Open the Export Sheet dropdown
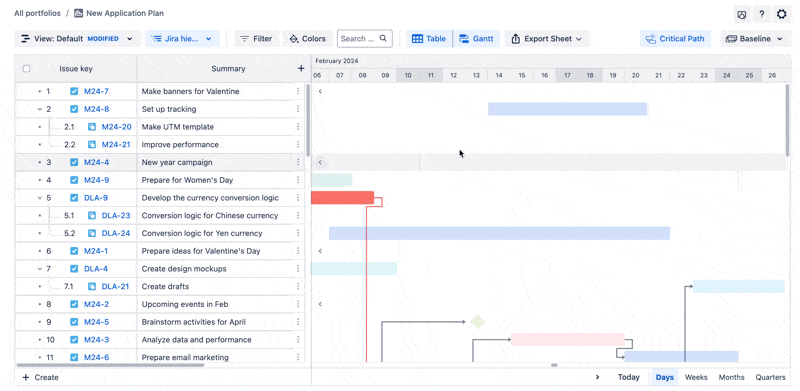The height and width of the screenshot is (391, 800). [546, 39]
